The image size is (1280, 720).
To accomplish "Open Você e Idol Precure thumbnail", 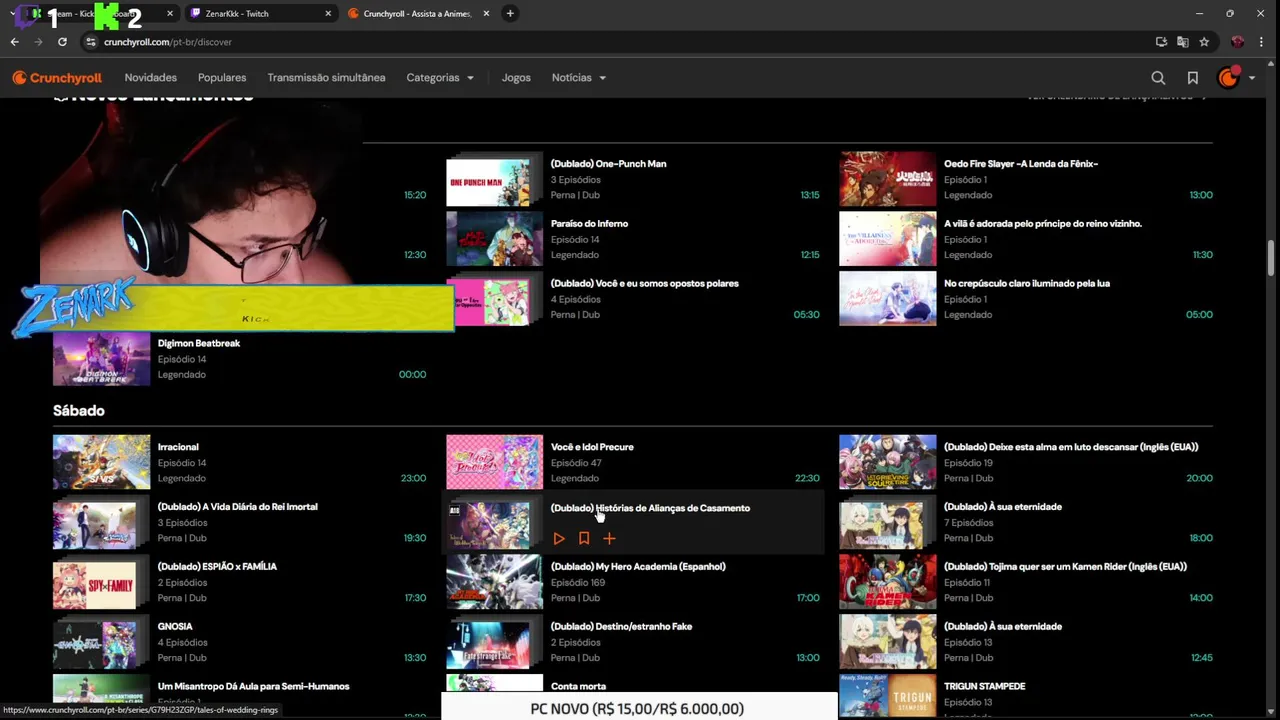I will 494,462.
